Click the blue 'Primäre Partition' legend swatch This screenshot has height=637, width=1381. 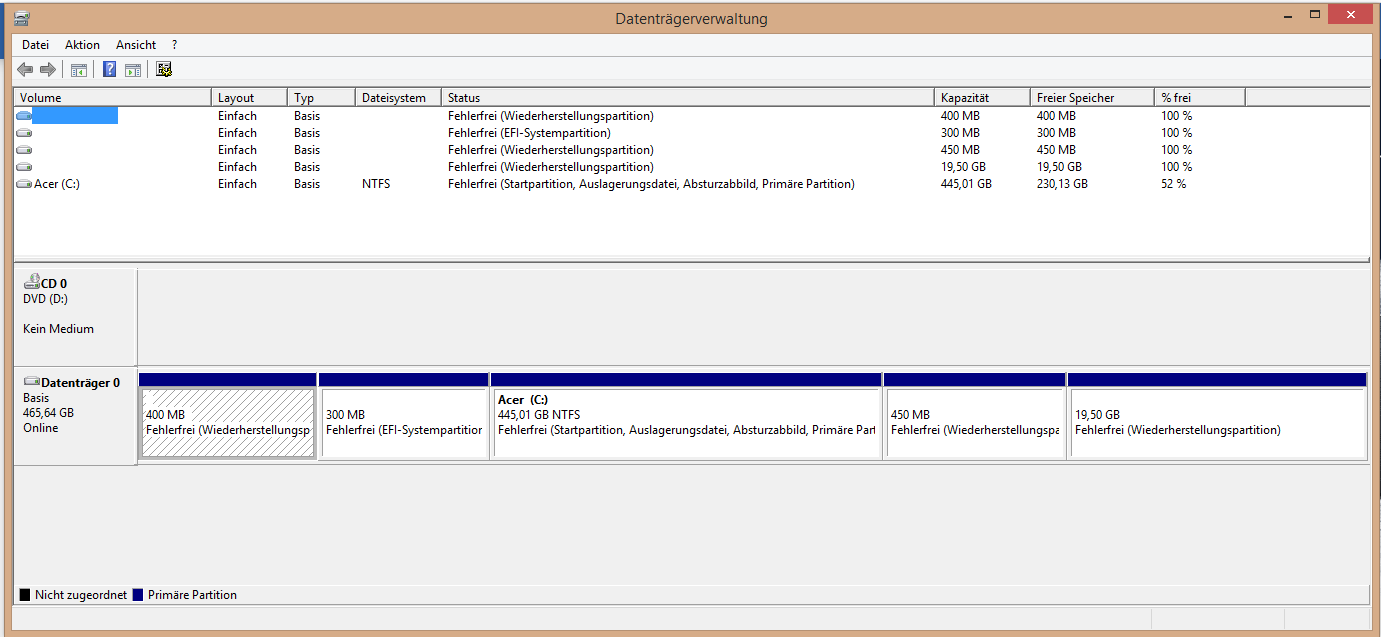coord(138,595)
